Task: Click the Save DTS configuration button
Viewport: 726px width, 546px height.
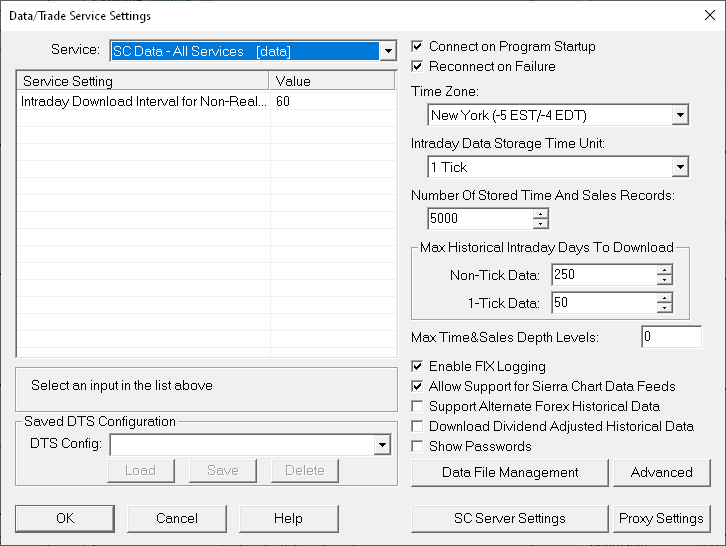Action: point(223,471)
